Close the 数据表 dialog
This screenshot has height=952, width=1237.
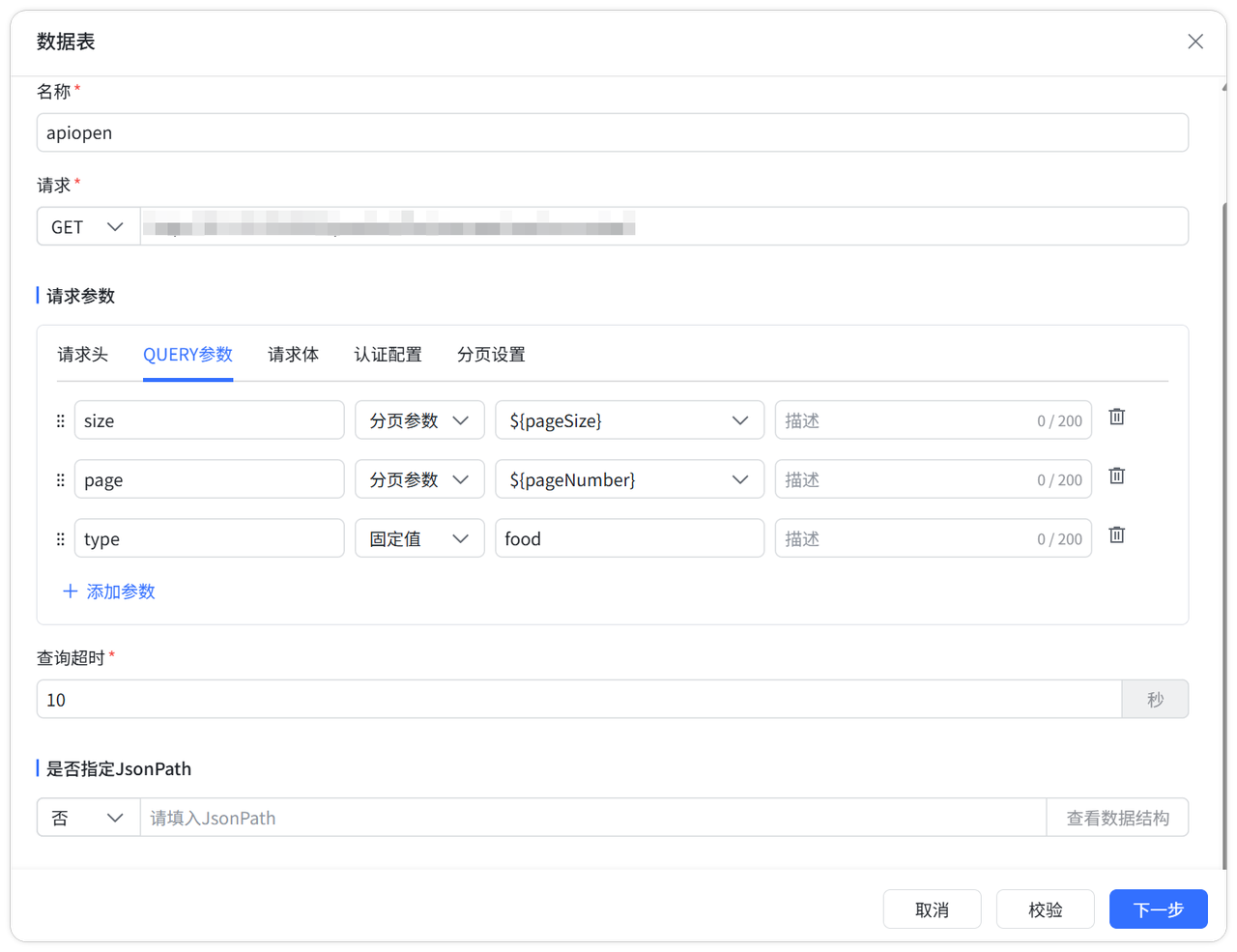click(1195, 42)
